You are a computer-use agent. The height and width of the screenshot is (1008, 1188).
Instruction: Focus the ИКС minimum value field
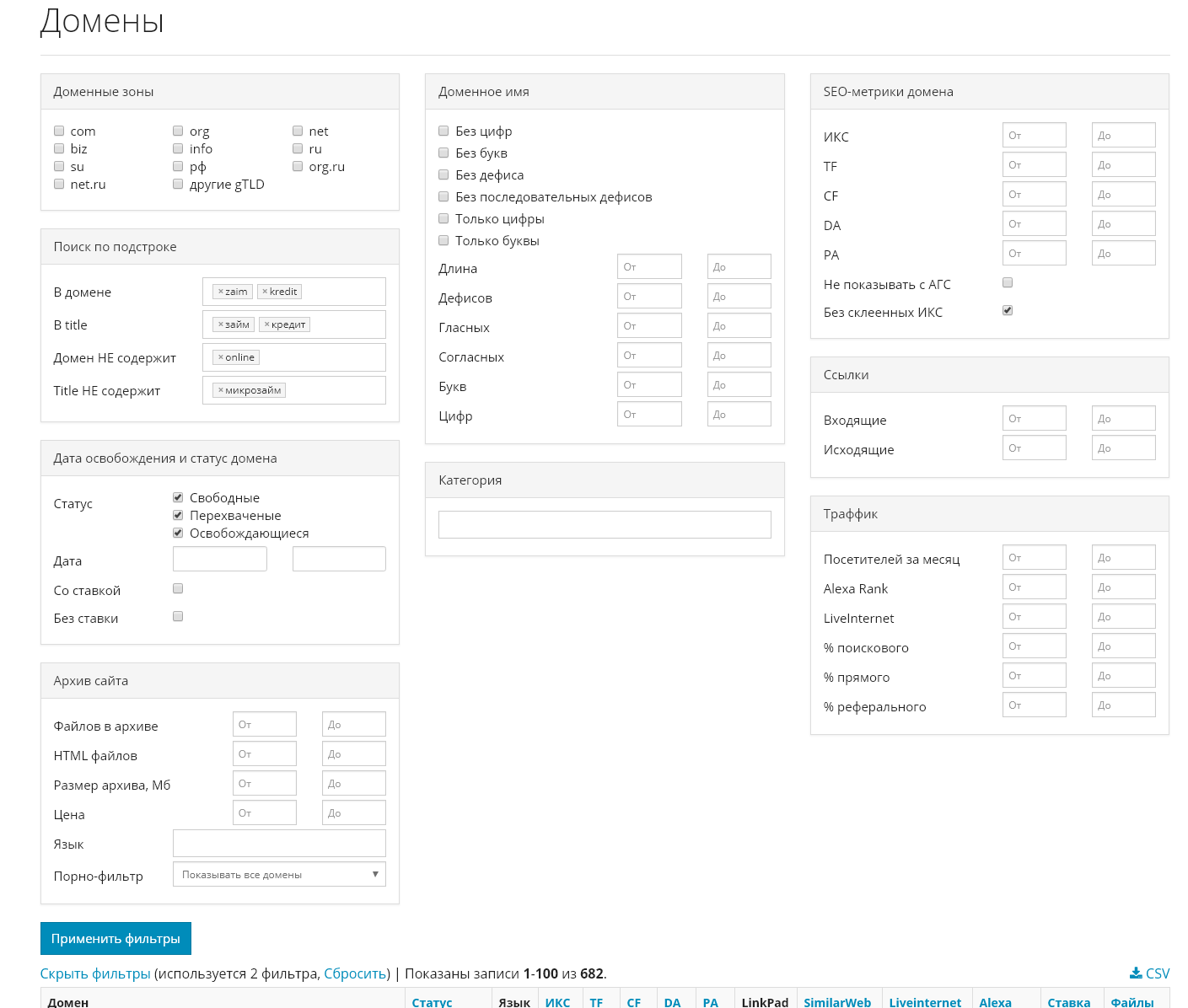point(1034,135)
